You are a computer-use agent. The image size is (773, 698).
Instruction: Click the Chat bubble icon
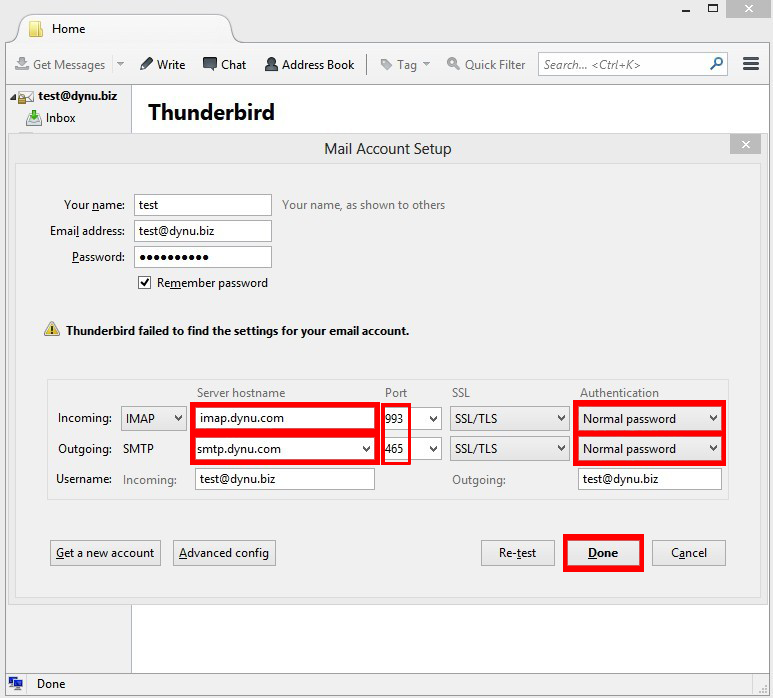point(210,64)
